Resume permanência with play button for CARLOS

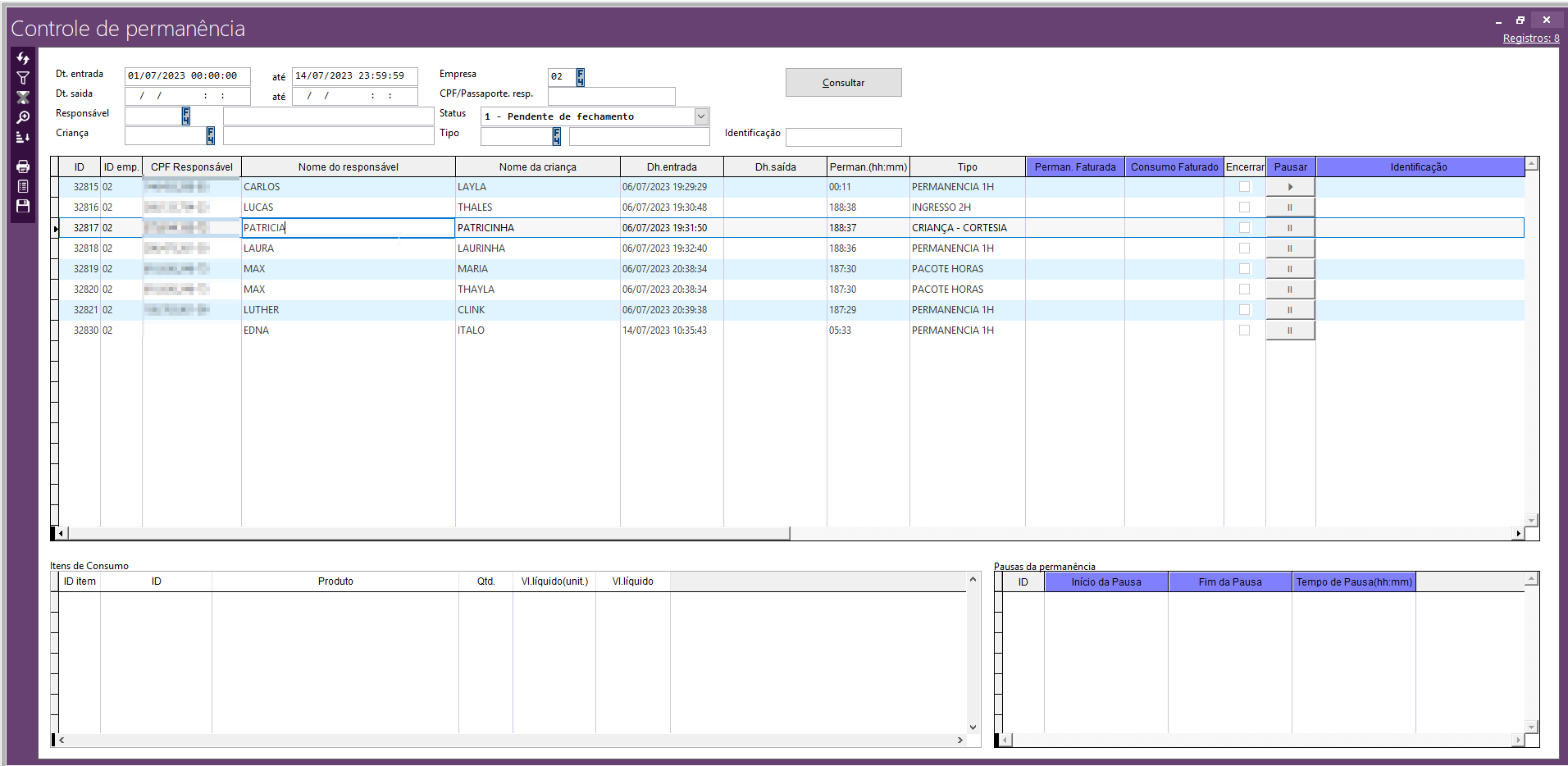pyautogui.click(x=1290, y=187)
